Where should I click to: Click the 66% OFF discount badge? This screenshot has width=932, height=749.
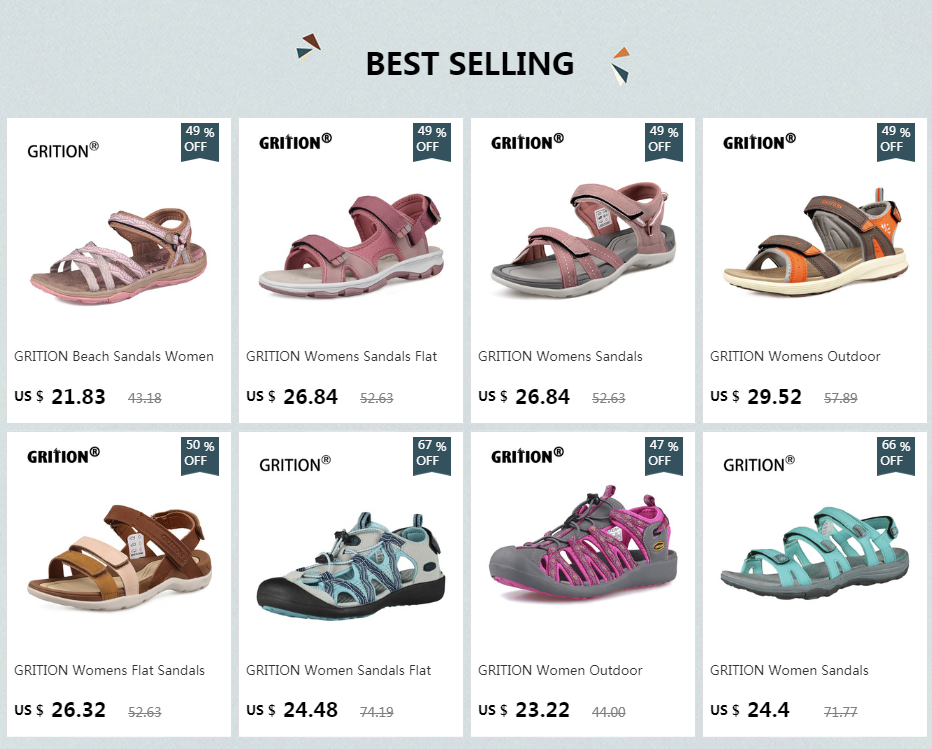click(x=891, y=453)
